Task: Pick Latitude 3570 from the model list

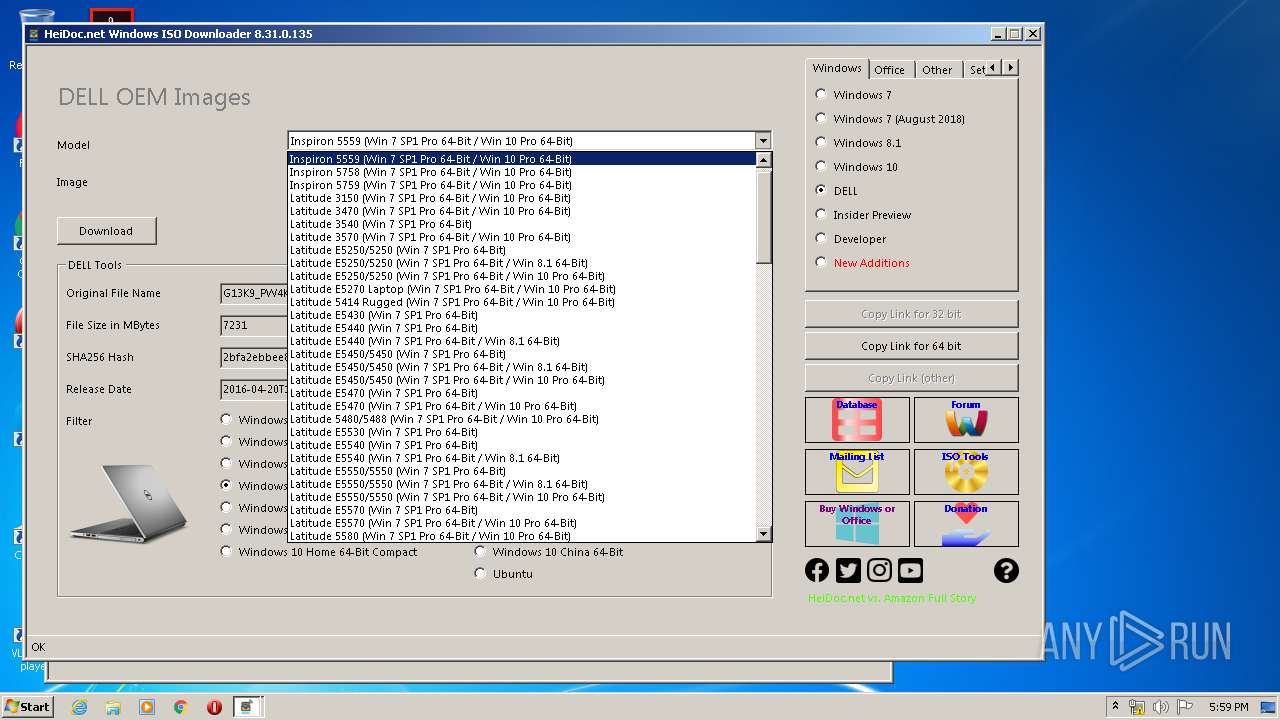Action: tap(521, 237)
